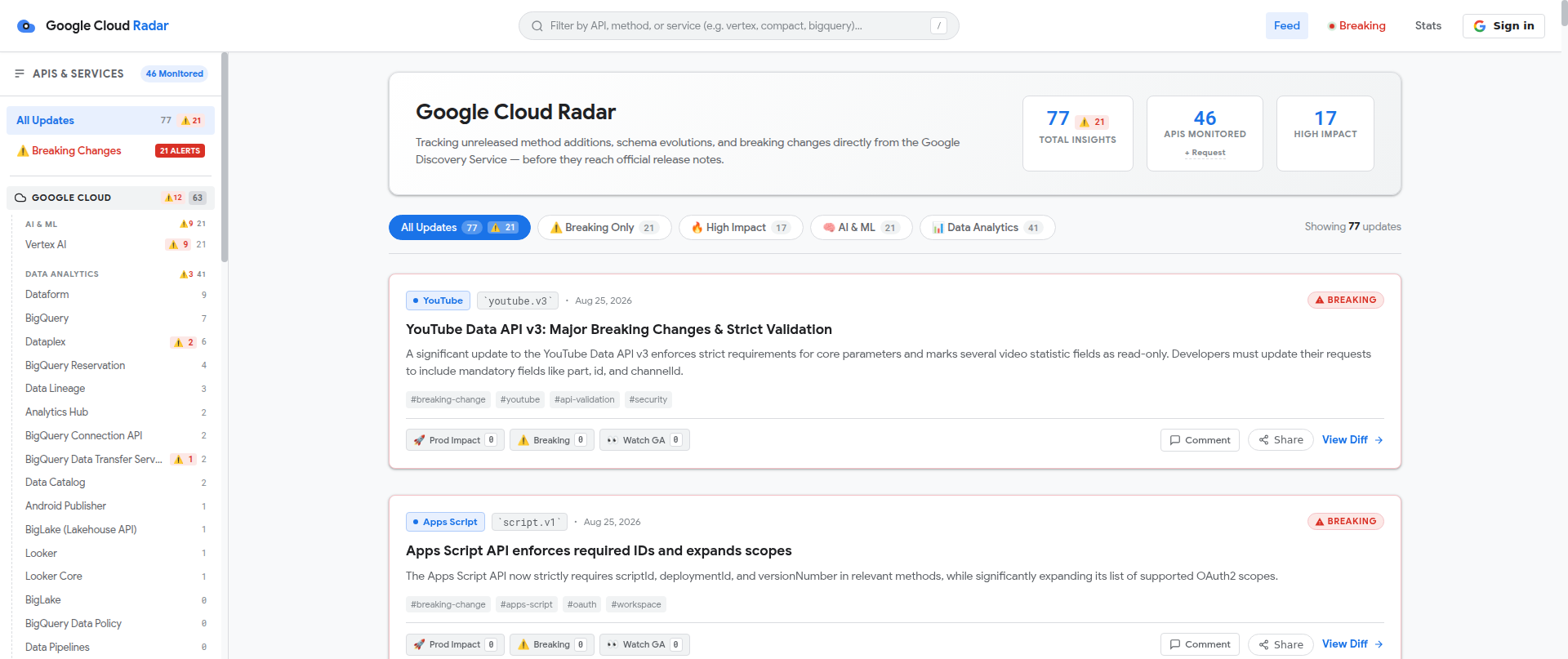This screenshot has width=1568, height=659.
Task: Select Breaking Changes in the sidebar
Action: coord(110,151)
